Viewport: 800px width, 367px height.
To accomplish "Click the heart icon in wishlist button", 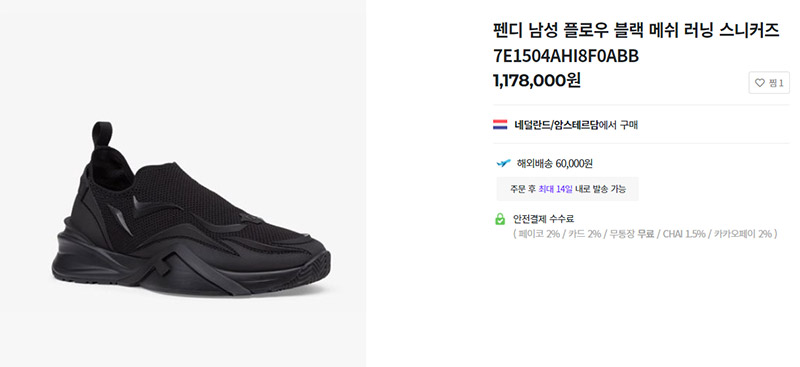I will (760, 83).
